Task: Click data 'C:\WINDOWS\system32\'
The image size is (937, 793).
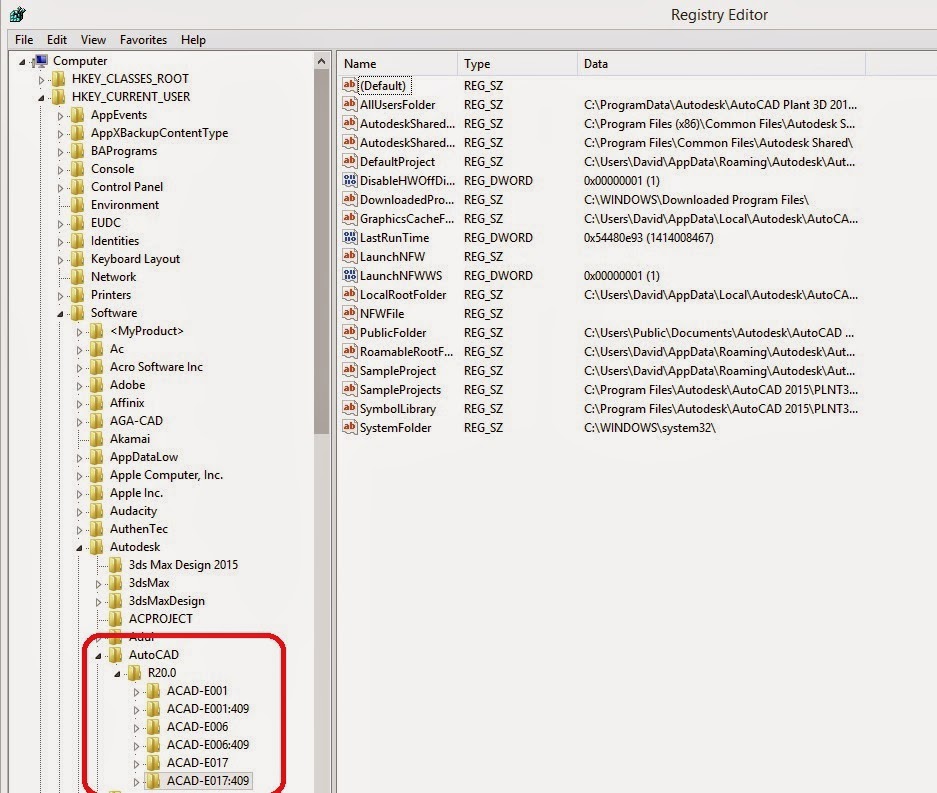Action: point(650,427)
